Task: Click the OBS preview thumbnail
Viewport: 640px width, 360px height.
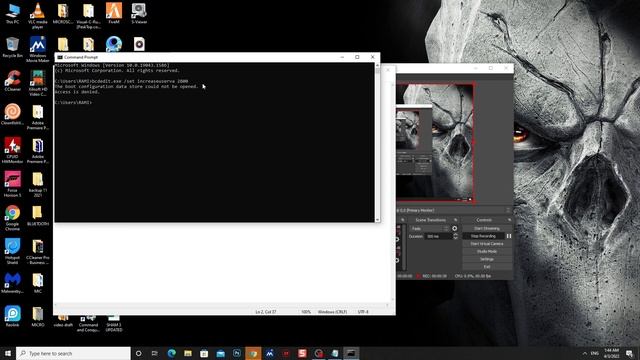Action: click(x=435, y=142)
